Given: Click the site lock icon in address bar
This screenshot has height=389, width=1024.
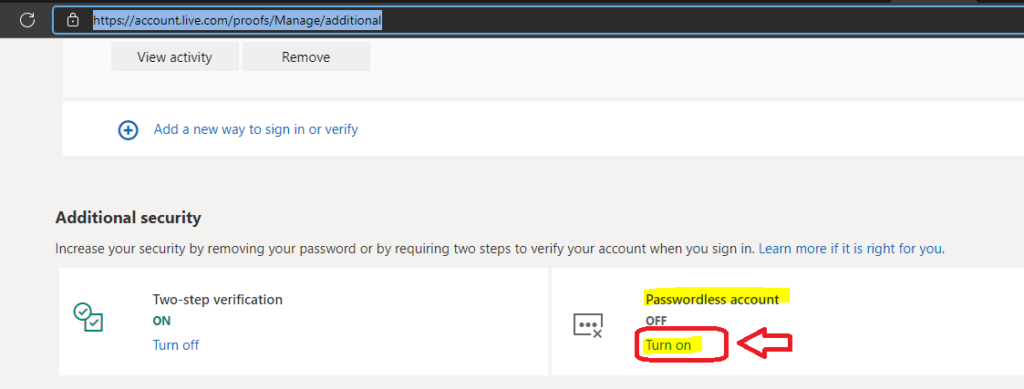Looking at the screenshot, I should coord(74,20).
